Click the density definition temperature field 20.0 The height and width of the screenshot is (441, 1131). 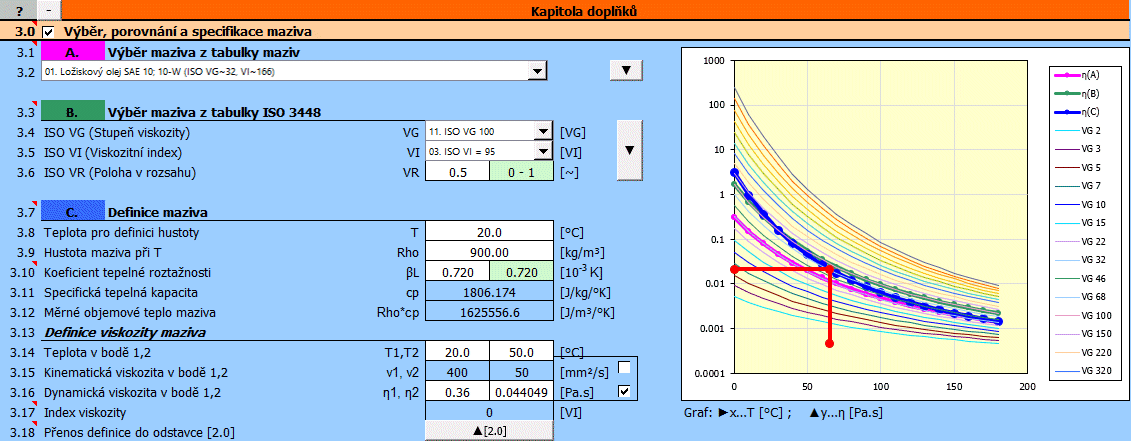point(489,232)
